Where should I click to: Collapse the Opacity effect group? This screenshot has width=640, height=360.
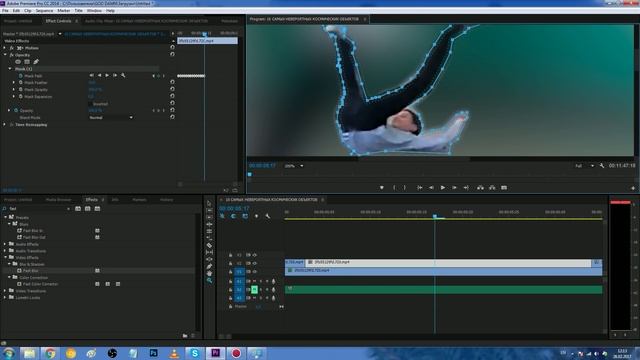[5, 55]
